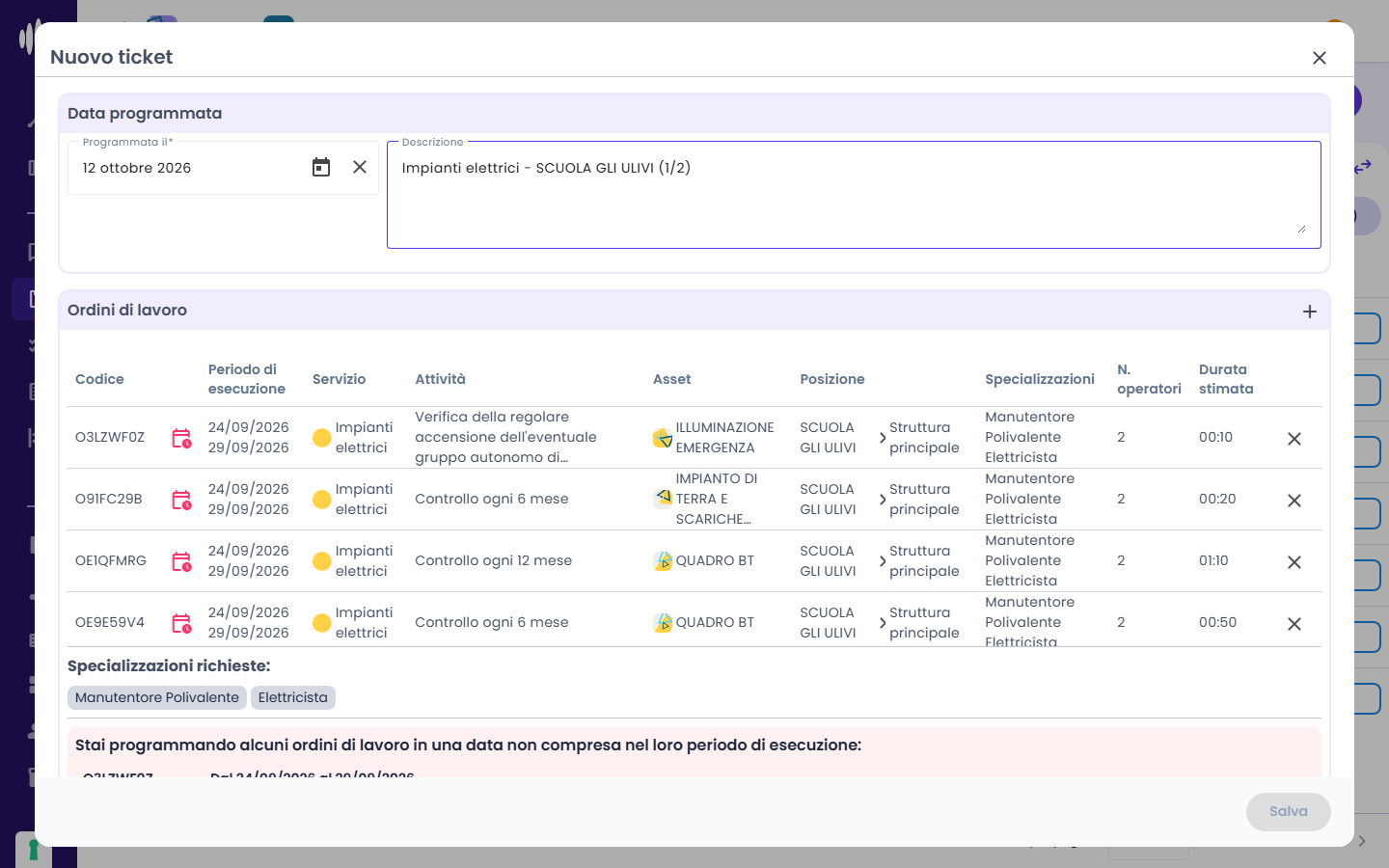Click yellow service dot in O3LZWF0Z row
The width and height of the screenshot is (1389, 868).
pyautogui.click(x=322, y=438)
